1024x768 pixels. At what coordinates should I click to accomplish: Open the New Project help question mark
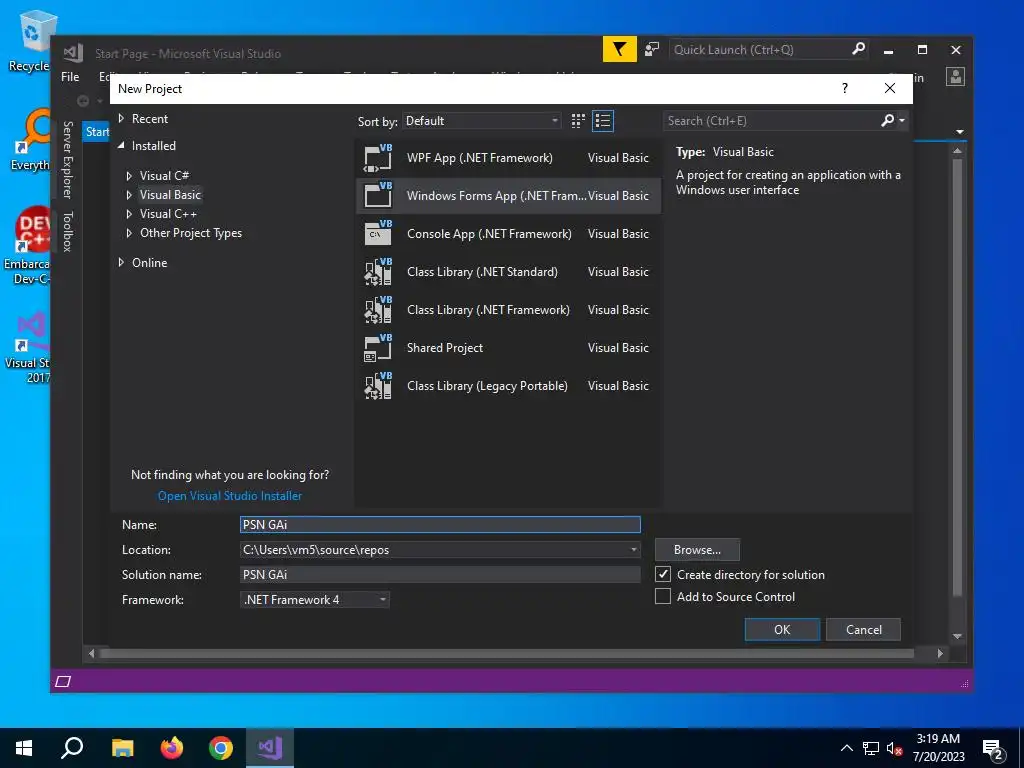(844, 88)
